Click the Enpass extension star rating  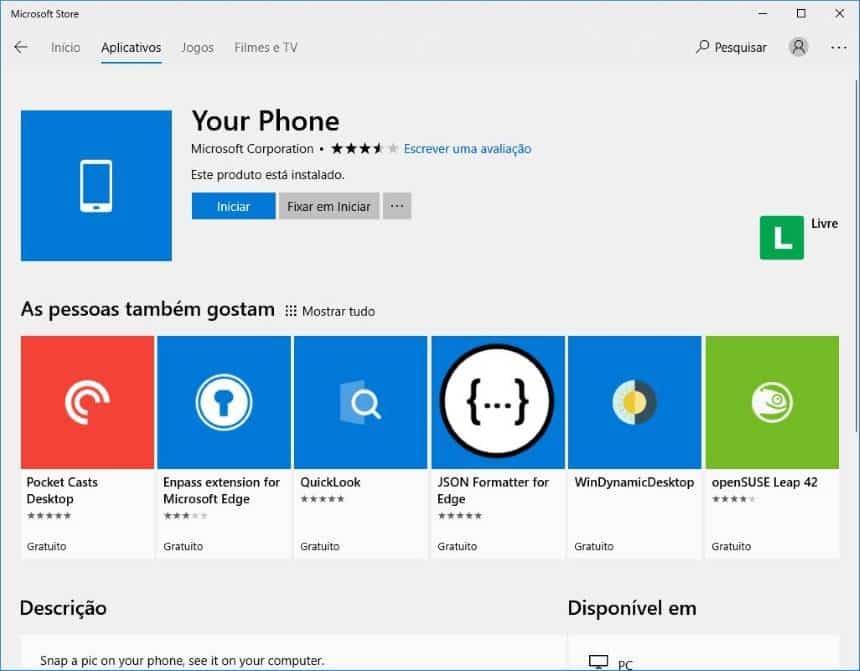[185, 516]
